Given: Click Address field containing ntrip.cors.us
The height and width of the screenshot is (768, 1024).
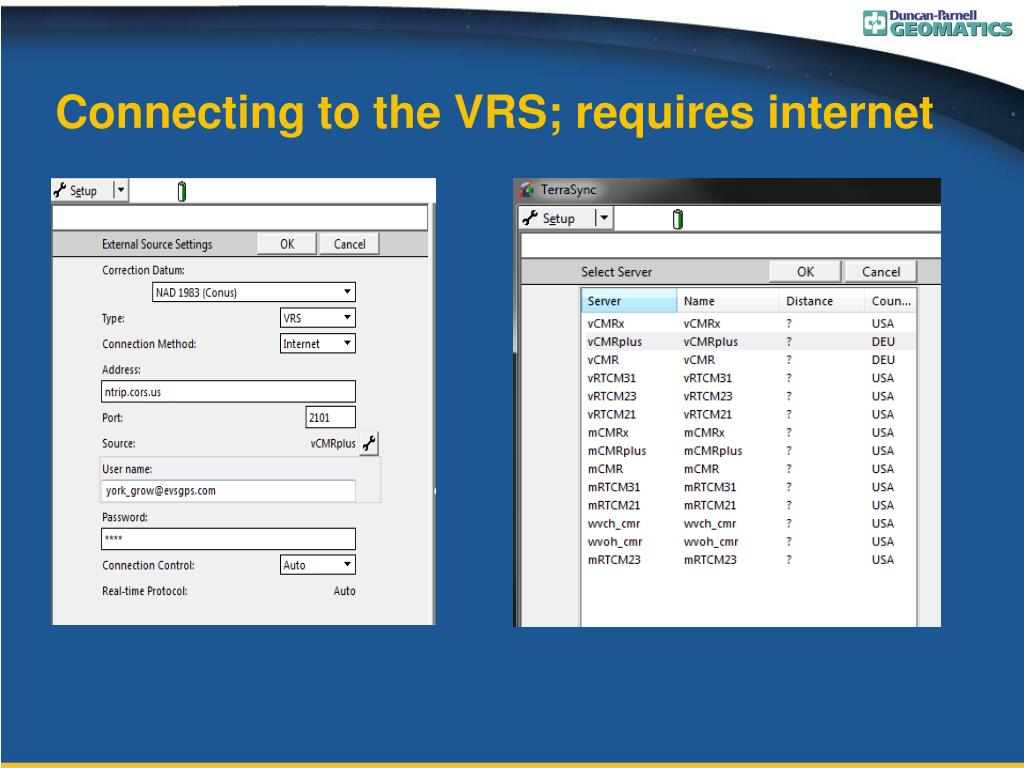Looking at the screenshot, I should point(229,392).
